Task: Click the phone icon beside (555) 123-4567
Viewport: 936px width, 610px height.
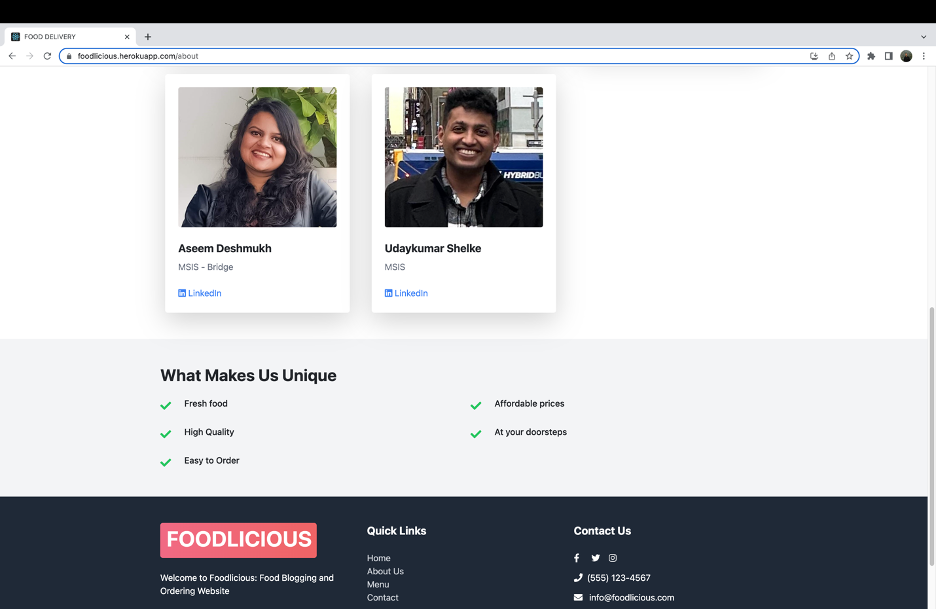Action: click(x=578, y=578)
